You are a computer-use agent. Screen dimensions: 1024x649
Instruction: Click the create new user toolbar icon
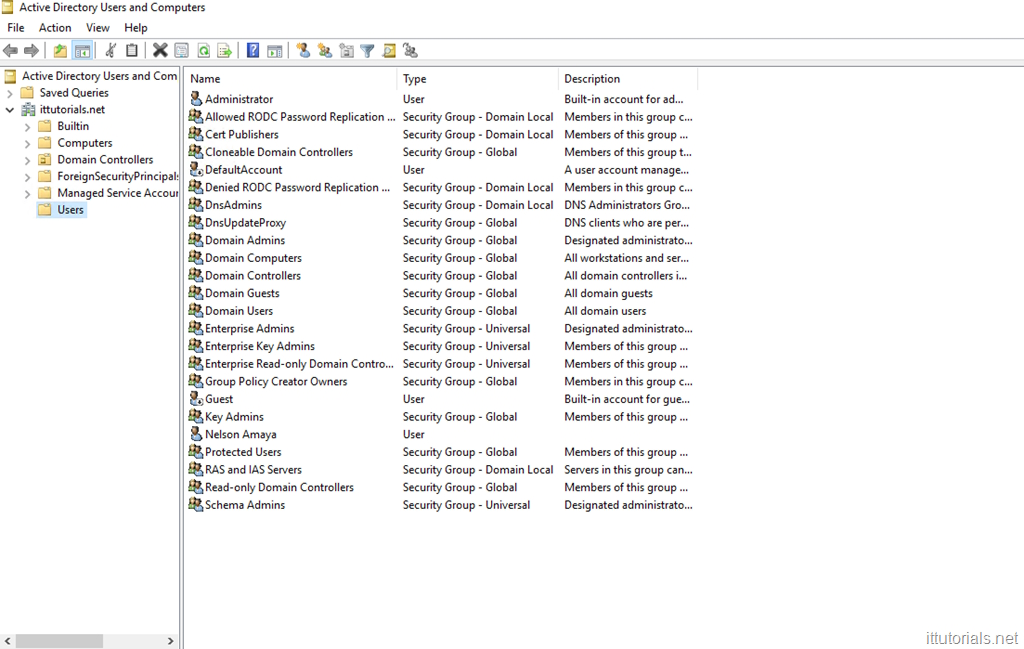(303, 50)
